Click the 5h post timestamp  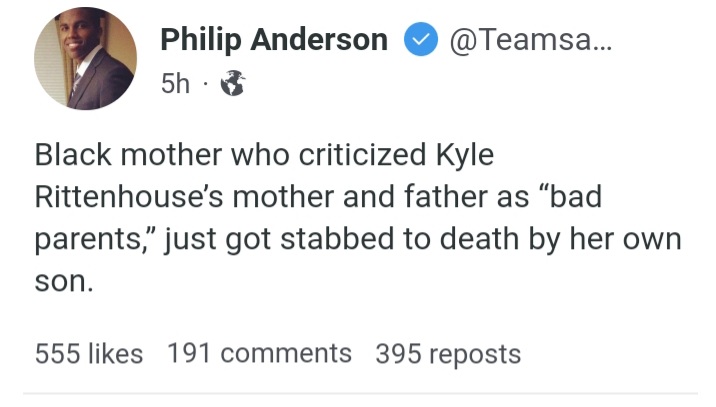pos(174,84)
